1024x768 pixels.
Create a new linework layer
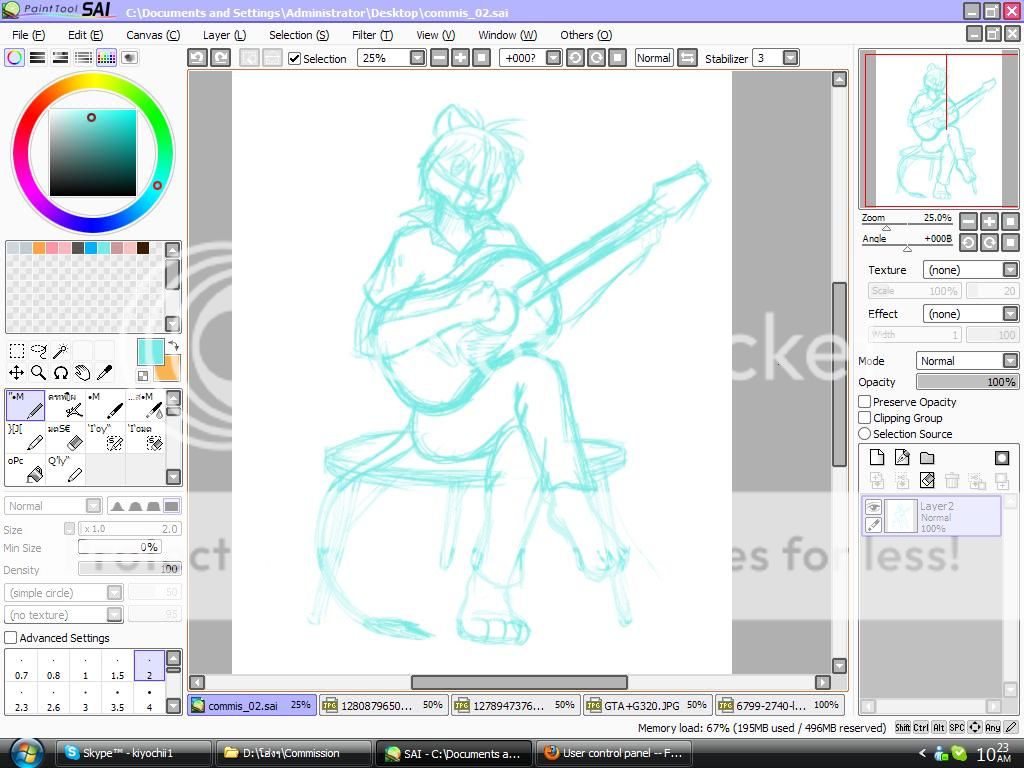902,458
